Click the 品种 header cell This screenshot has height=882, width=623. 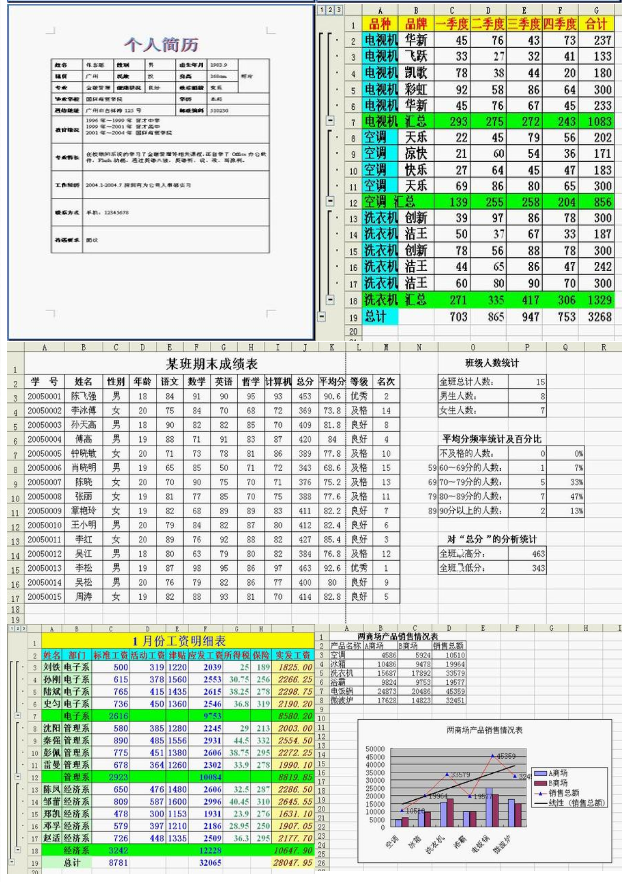(x=380, y=24)
